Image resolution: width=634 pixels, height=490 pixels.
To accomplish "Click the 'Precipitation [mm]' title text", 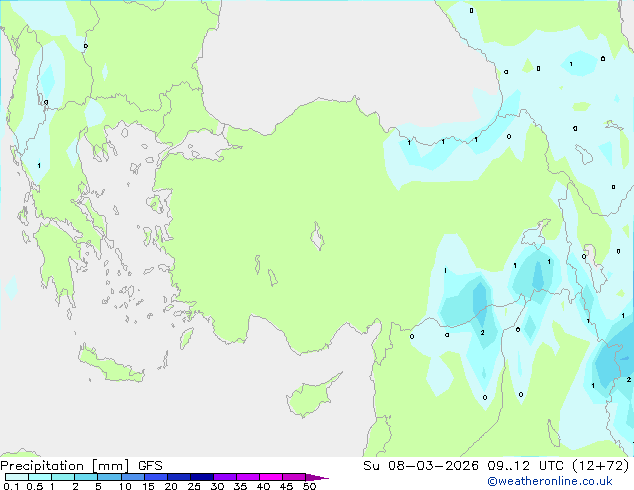I will 65,466.
